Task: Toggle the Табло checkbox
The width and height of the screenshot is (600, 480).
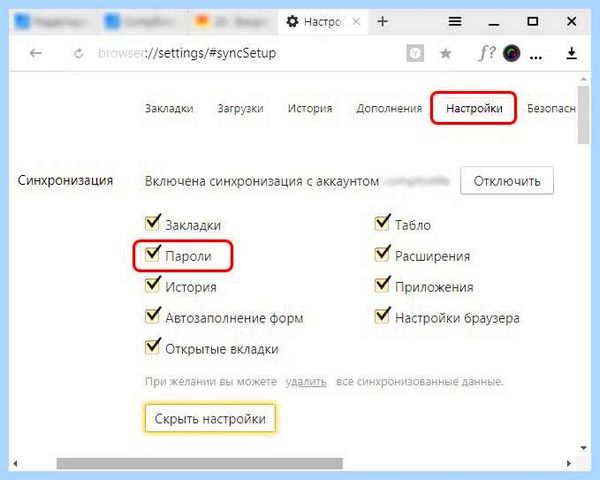Action: click(382, 223)
